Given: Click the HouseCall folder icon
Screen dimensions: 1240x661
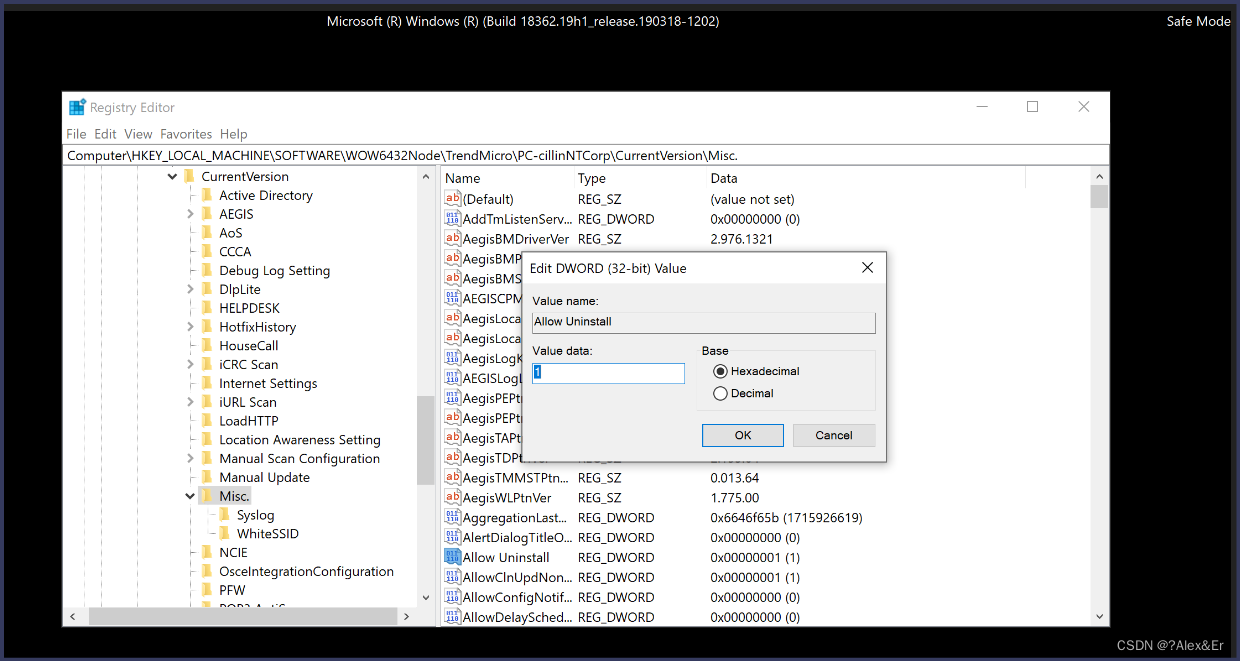Looking at the screenshot, I should click(x=207, y=346).
